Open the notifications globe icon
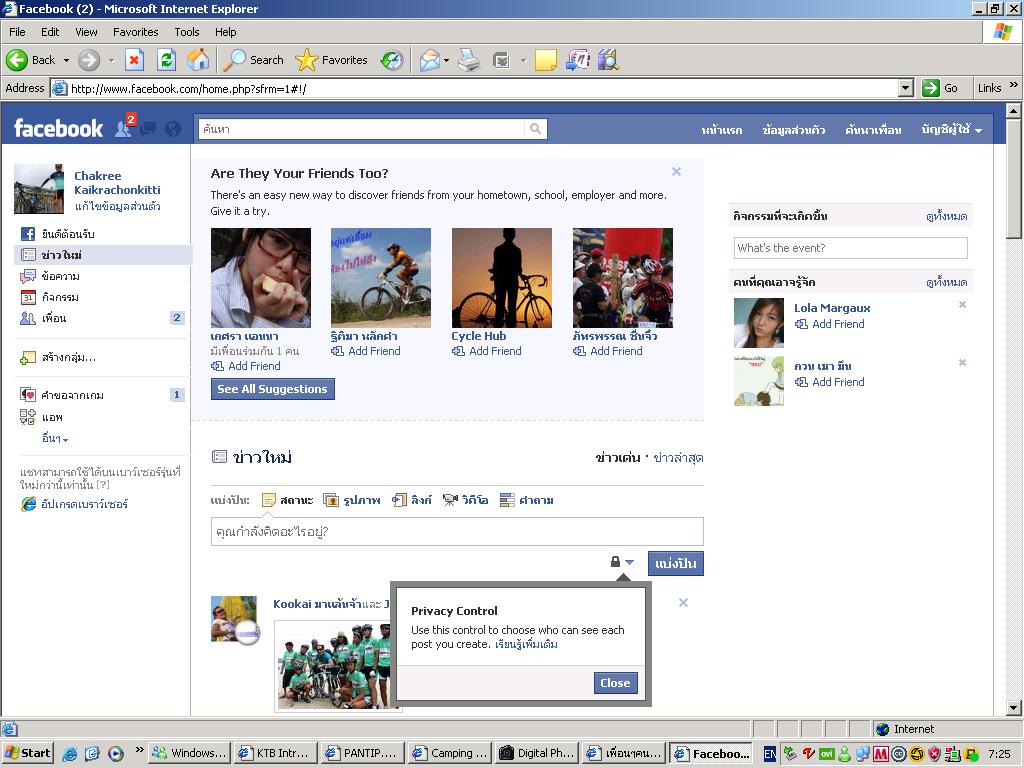The image size is (1024, 768). tap(173, 129)
